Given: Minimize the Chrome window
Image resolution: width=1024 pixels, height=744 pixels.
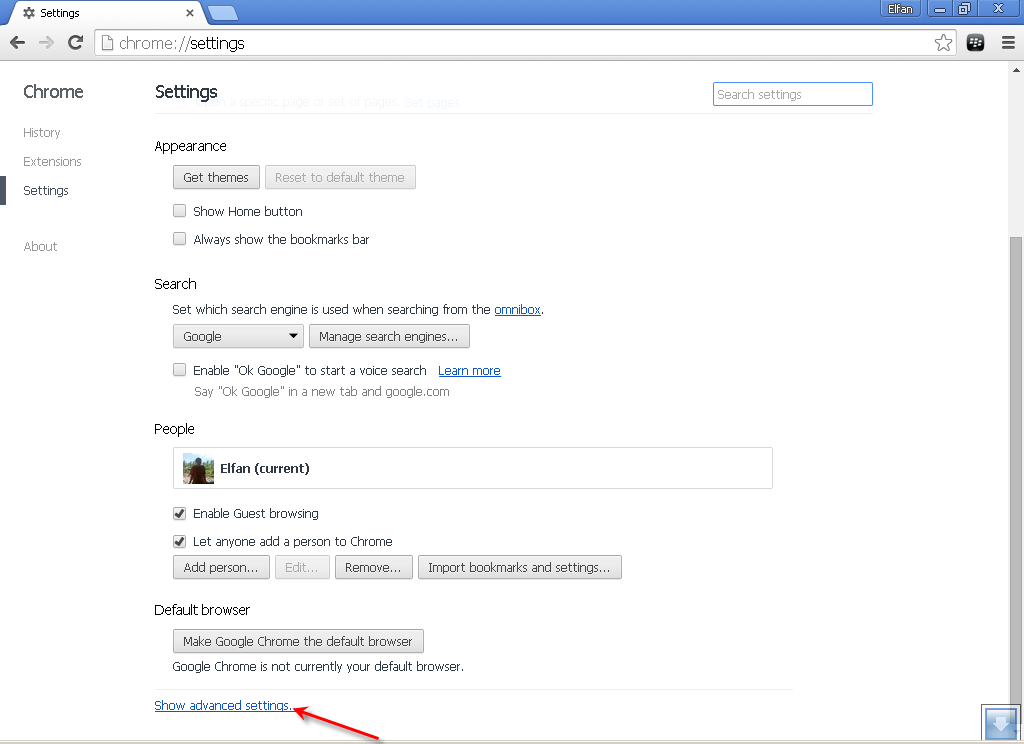Looking at the screenshot, I should [x=940, y=9].
